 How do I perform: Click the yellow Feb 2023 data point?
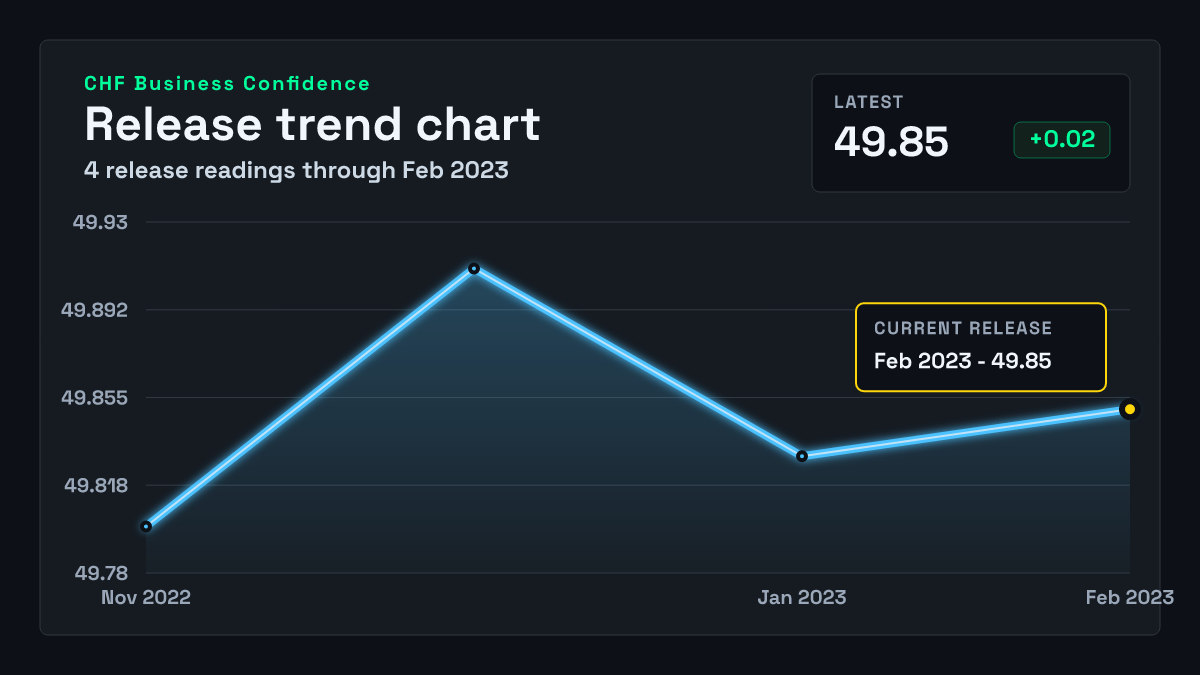point(1129,409)
